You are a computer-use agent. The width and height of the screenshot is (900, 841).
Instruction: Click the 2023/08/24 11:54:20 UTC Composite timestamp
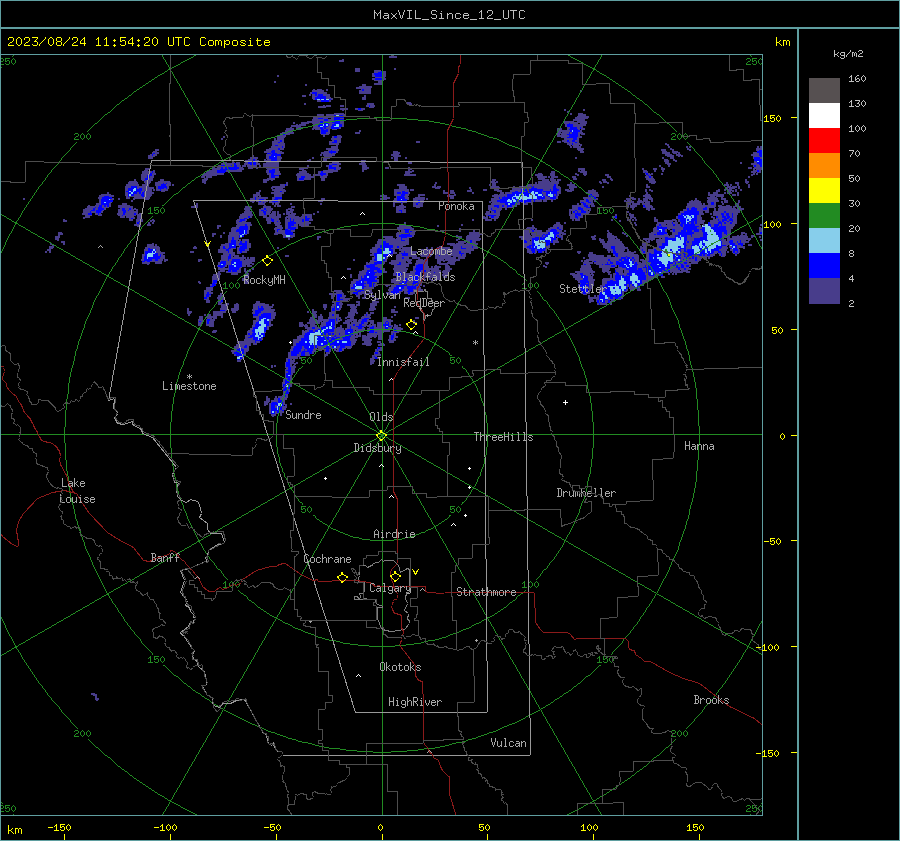[x=138, y=42]
